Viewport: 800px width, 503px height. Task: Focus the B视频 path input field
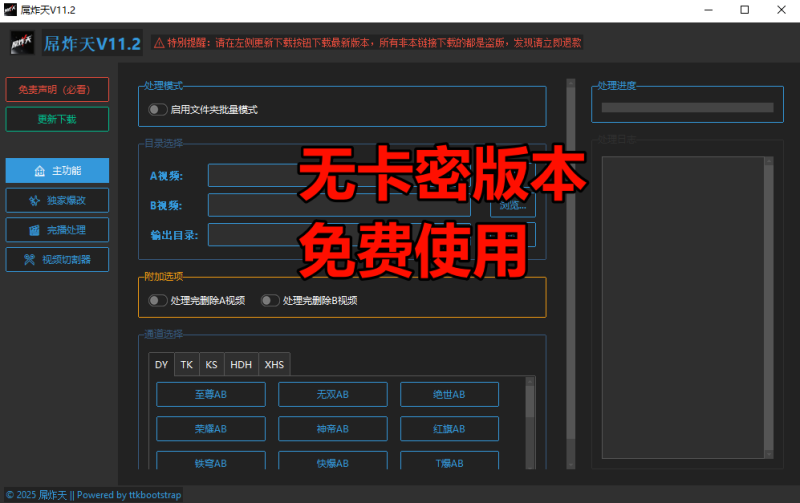pyautogui.click(x=339, y=205)
